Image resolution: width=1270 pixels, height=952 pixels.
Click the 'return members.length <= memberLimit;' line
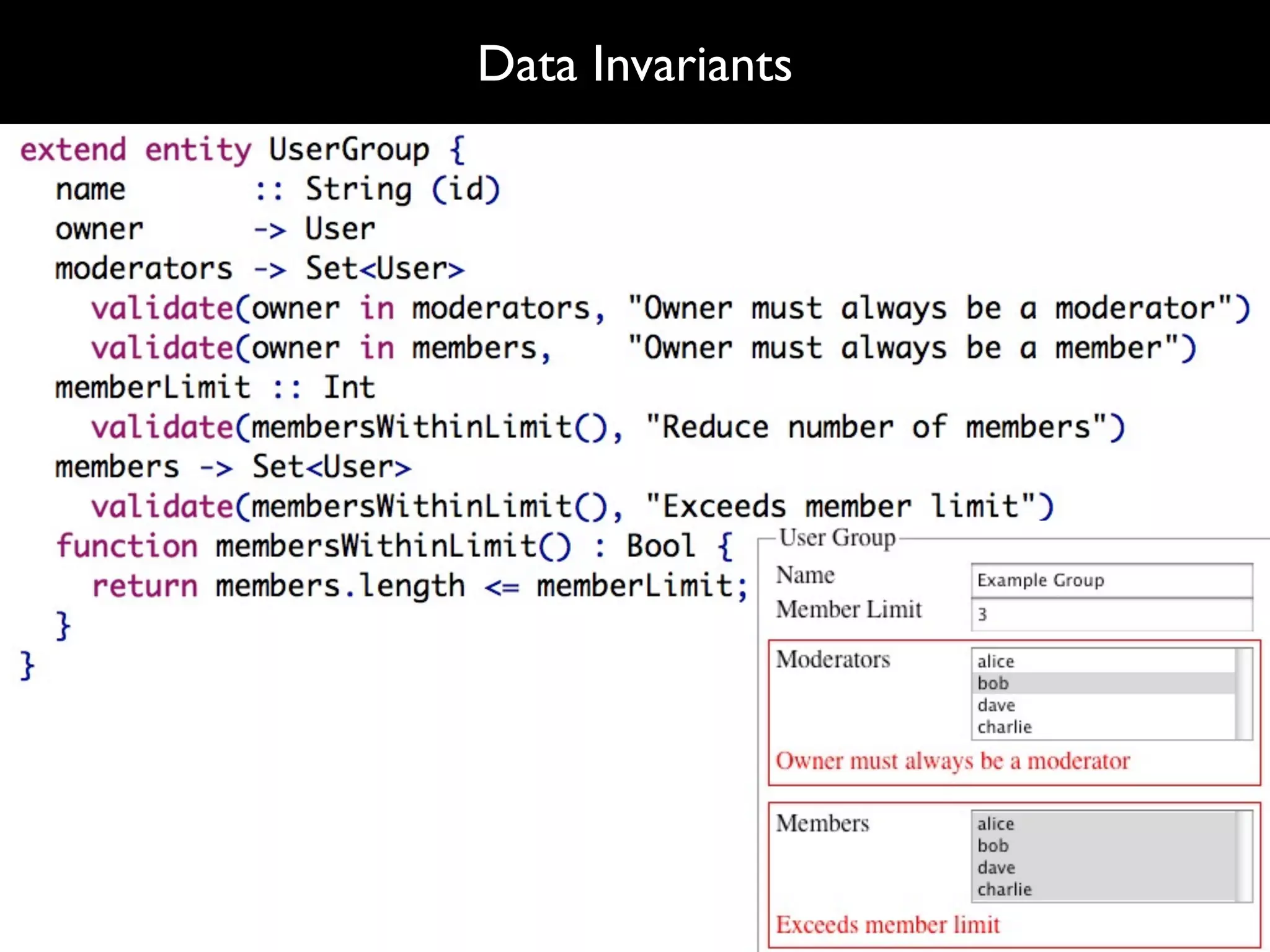pos(420,586)
